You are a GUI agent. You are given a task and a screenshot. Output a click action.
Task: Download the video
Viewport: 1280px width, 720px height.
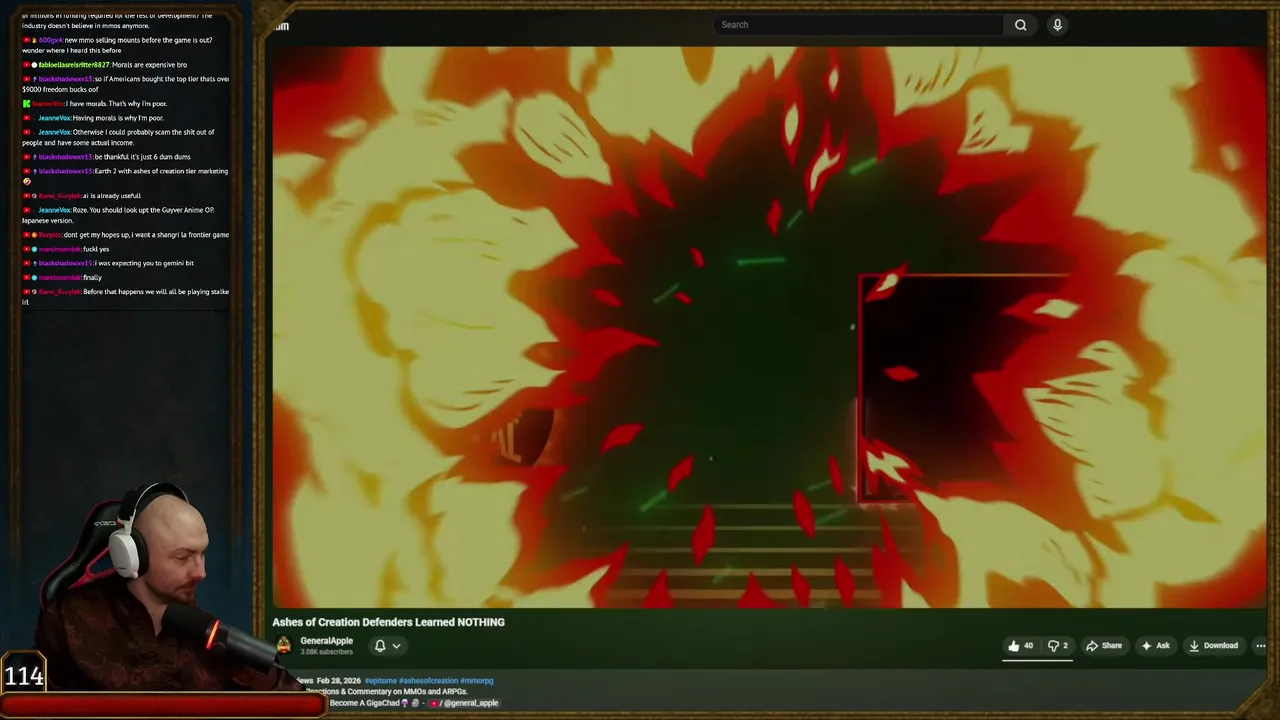point(1213,646)
